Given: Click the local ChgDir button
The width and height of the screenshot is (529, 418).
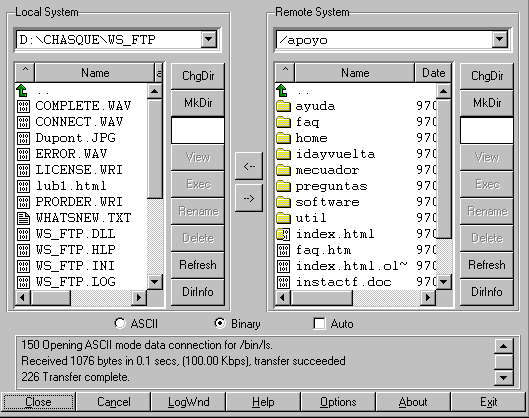Looking at the screenshot, I should tap(198, 76).
